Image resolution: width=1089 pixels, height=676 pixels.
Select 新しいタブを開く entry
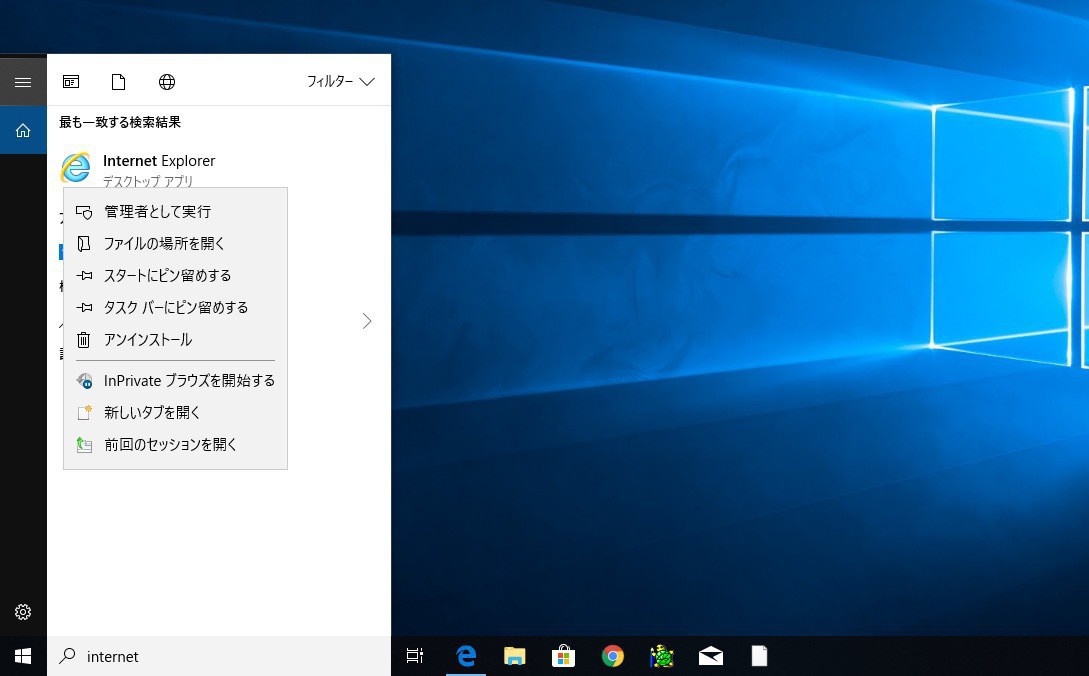pyautogui.click(x=152, y=413)
